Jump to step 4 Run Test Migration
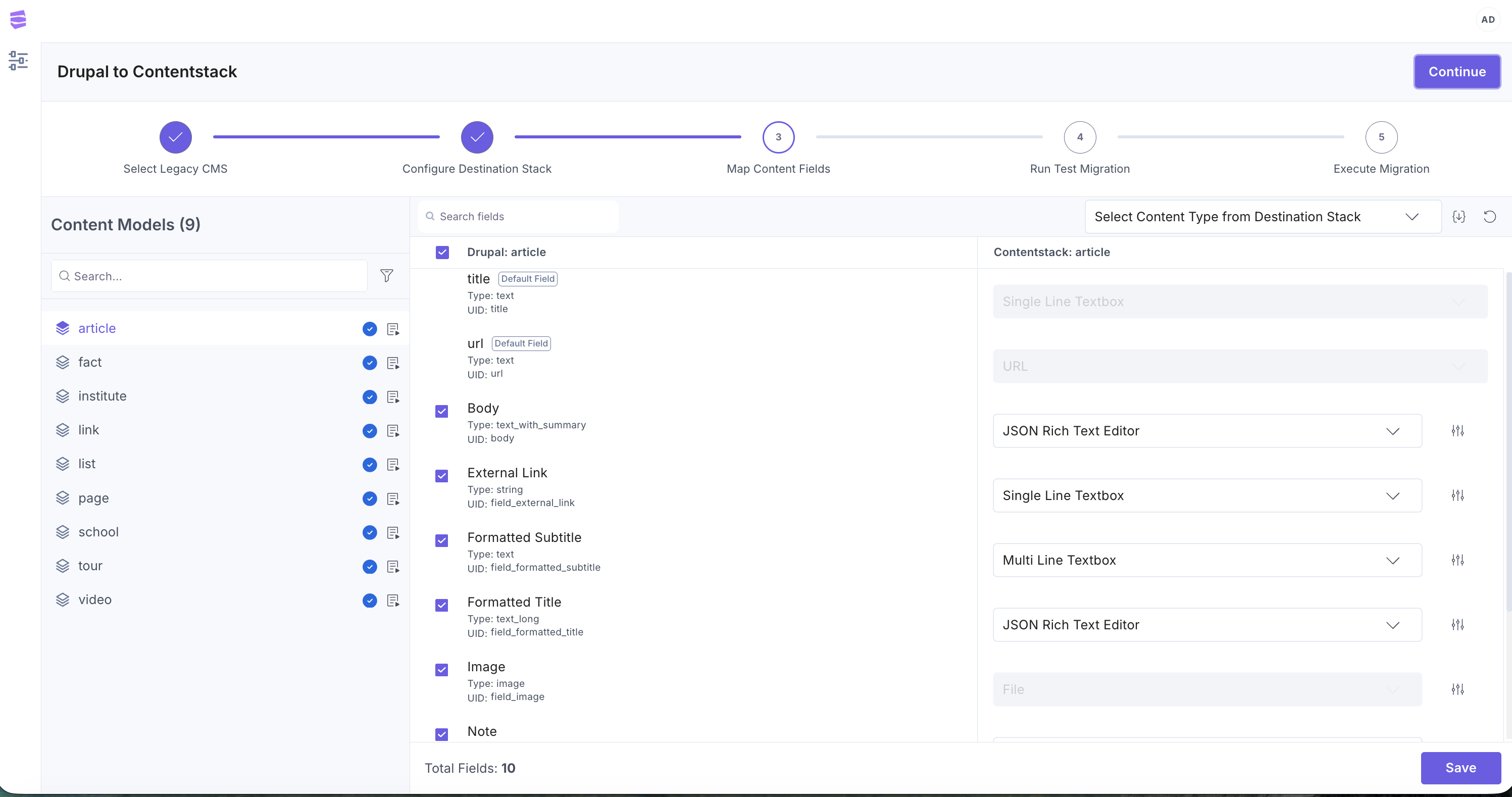This screenshot has height=797, width=1512. coord(1080,137)
